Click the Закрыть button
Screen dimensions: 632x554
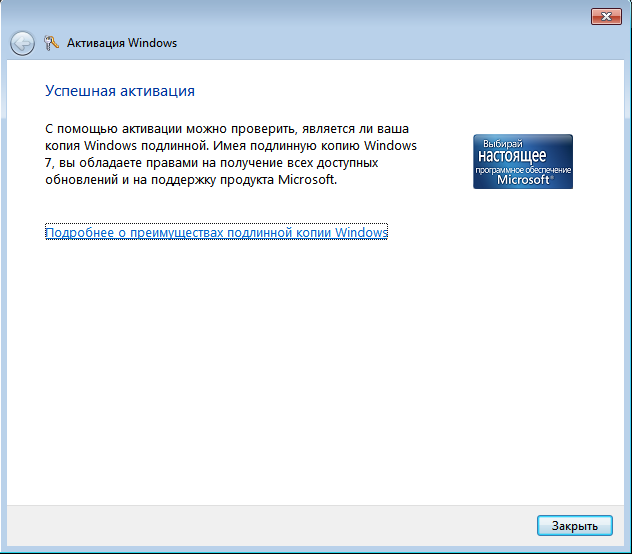tap(575, 526)
